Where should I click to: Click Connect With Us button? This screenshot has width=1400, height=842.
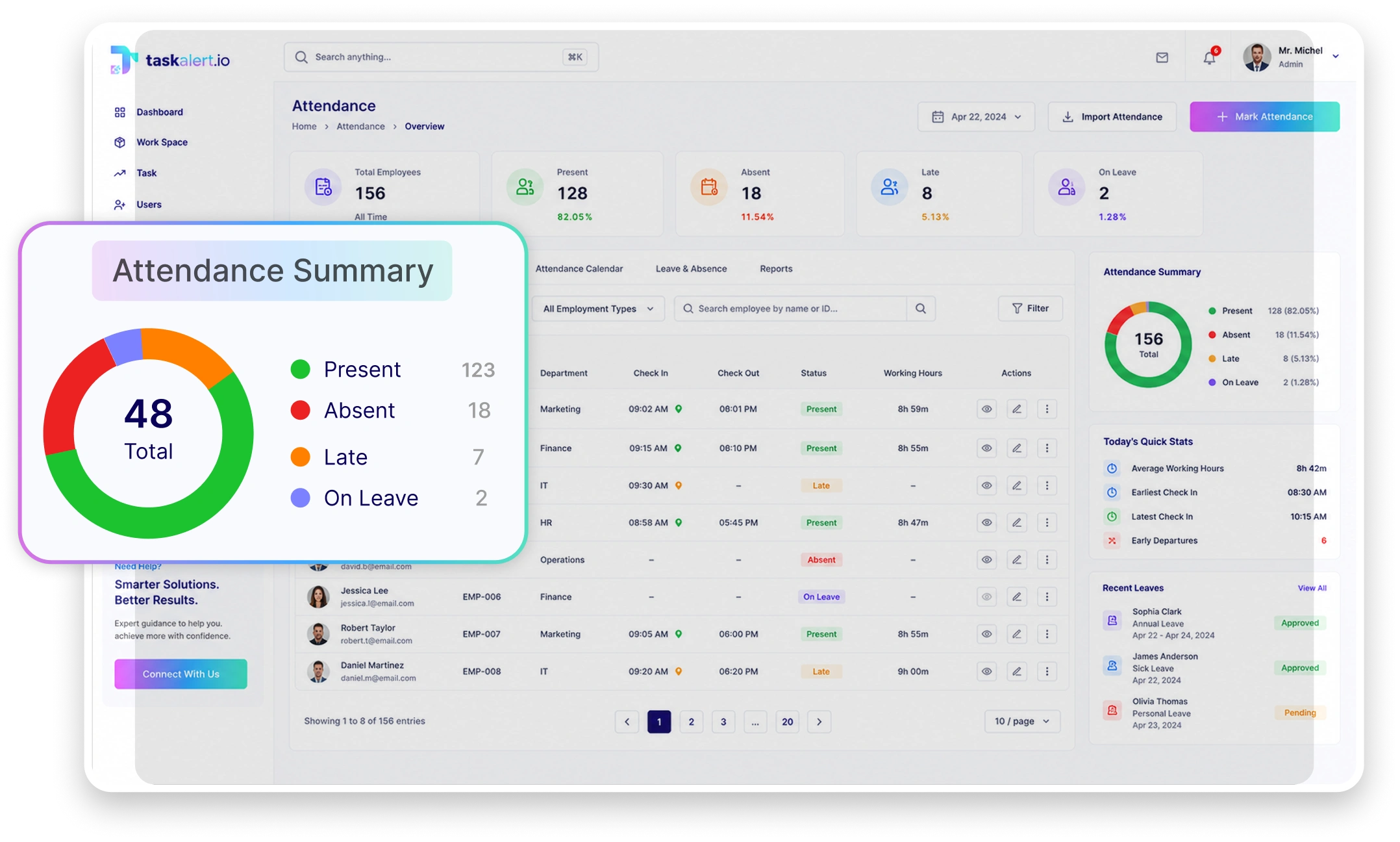pyautogui.click(x=181, y=674)
